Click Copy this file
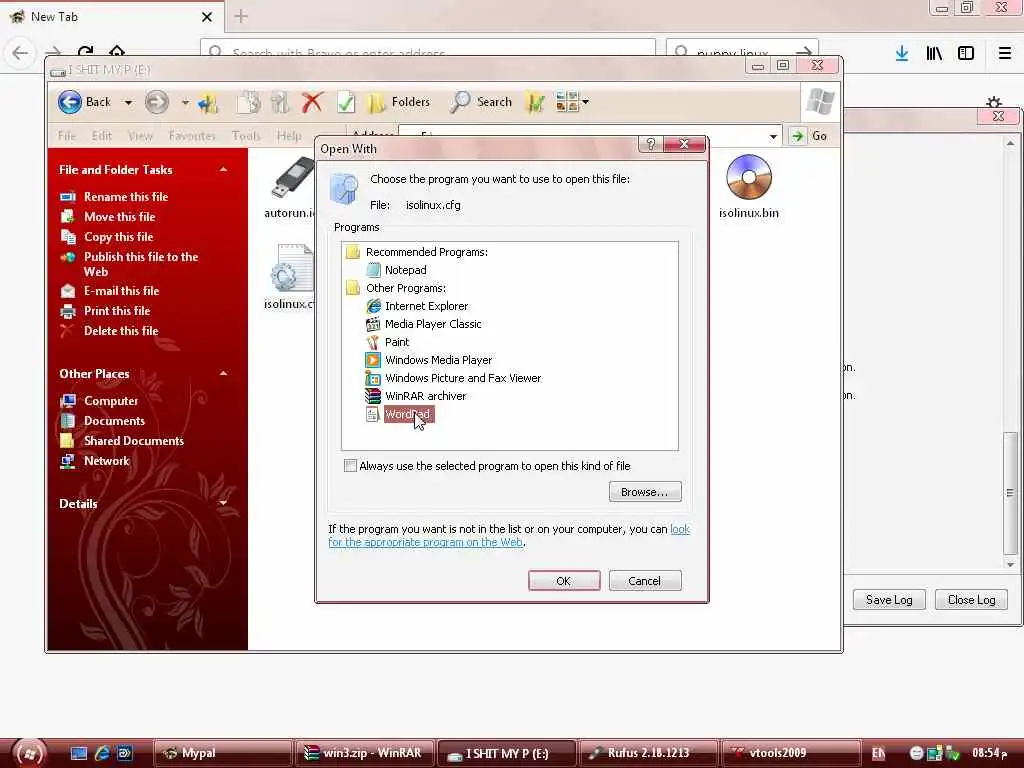 click(x=118, y=237)
